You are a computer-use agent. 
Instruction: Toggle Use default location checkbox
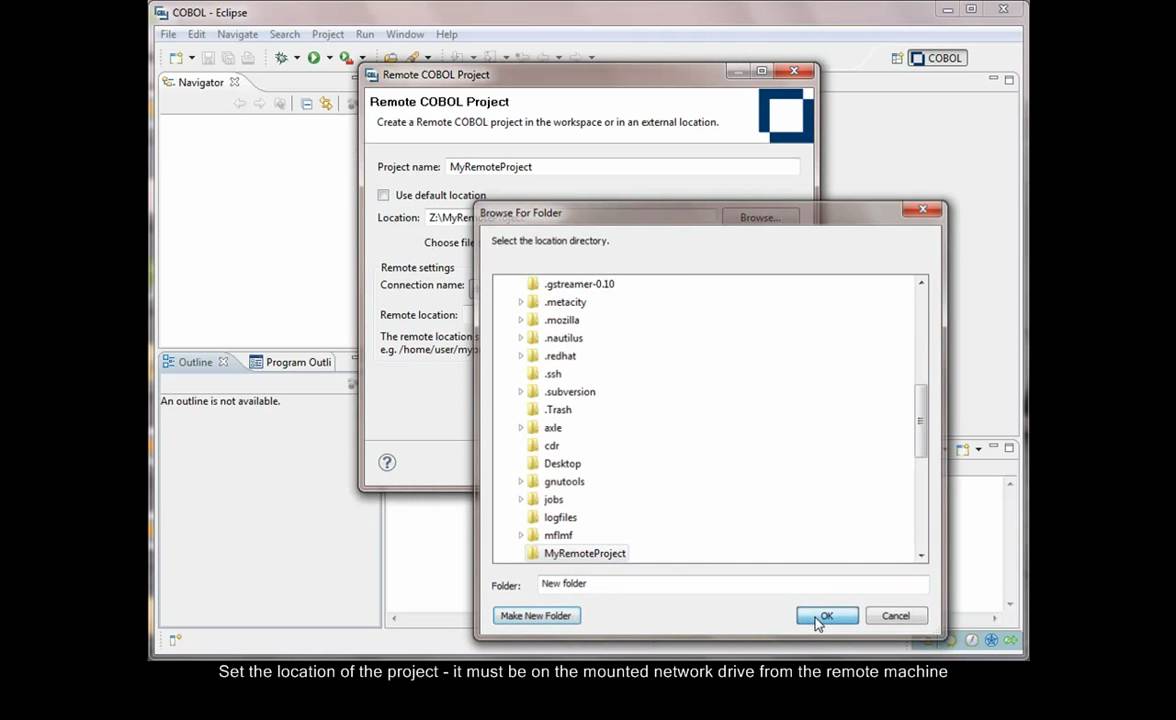click(x=383, y=195)
